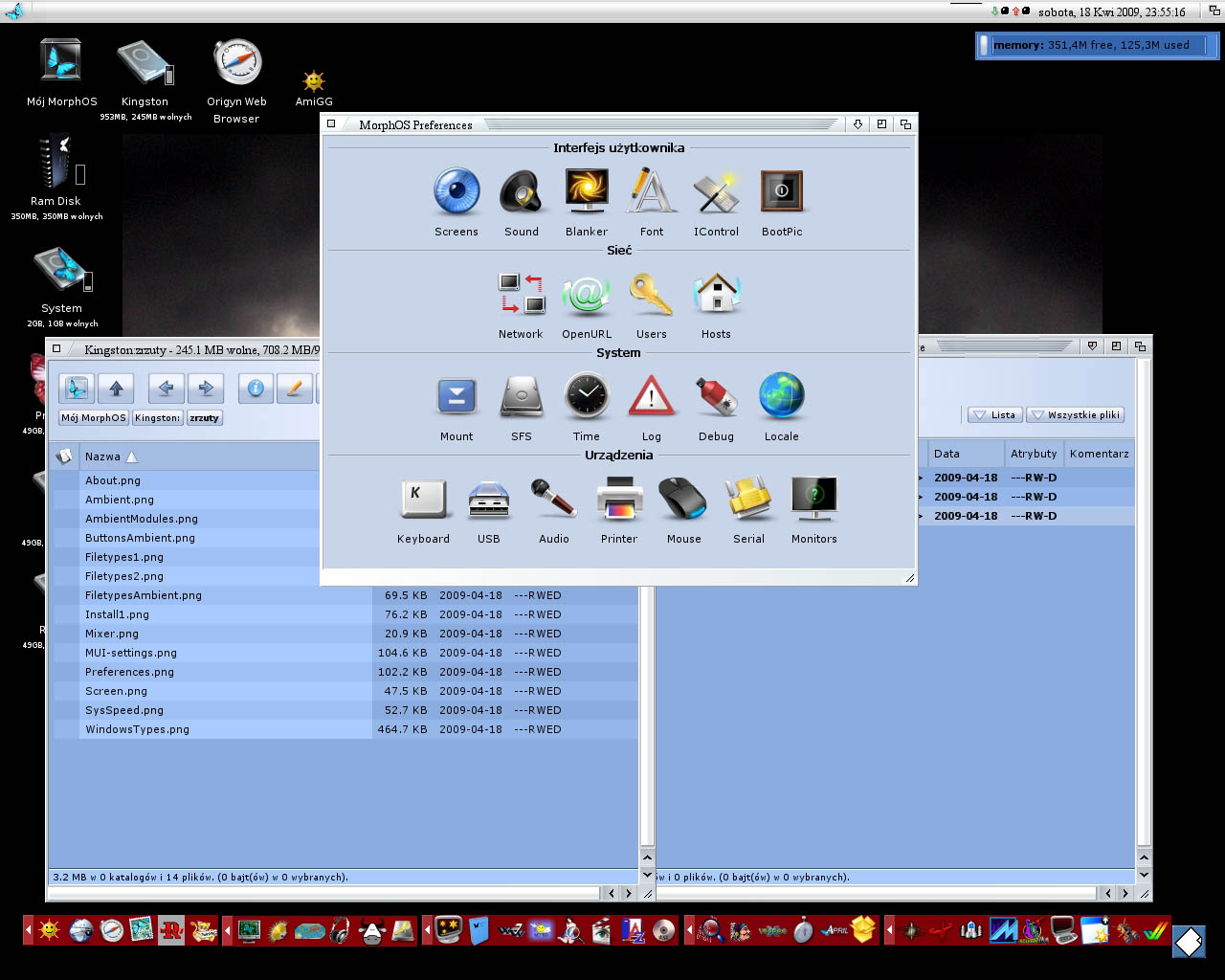Click the MorphOS butterfly menu icon in top bar

14,11
